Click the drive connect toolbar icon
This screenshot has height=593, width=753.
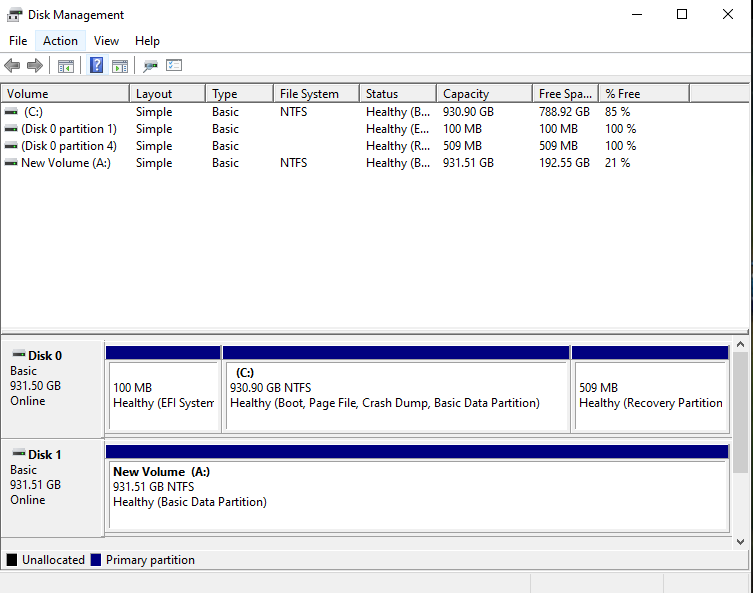(x=150, y=66)
